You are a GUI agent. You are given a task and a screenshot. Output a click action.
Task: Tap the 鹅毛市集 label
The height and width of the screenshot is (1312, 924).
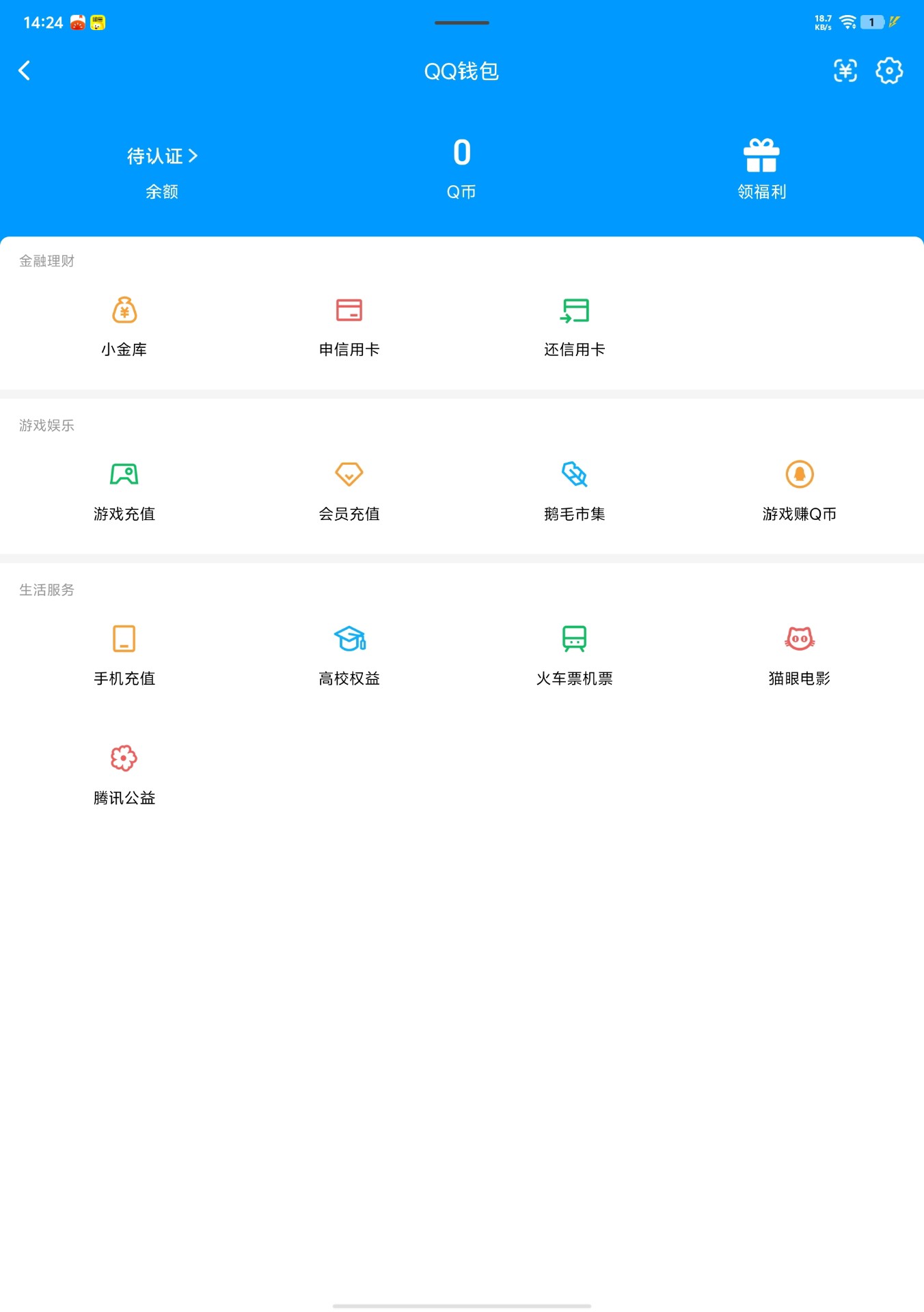point(575,514)
